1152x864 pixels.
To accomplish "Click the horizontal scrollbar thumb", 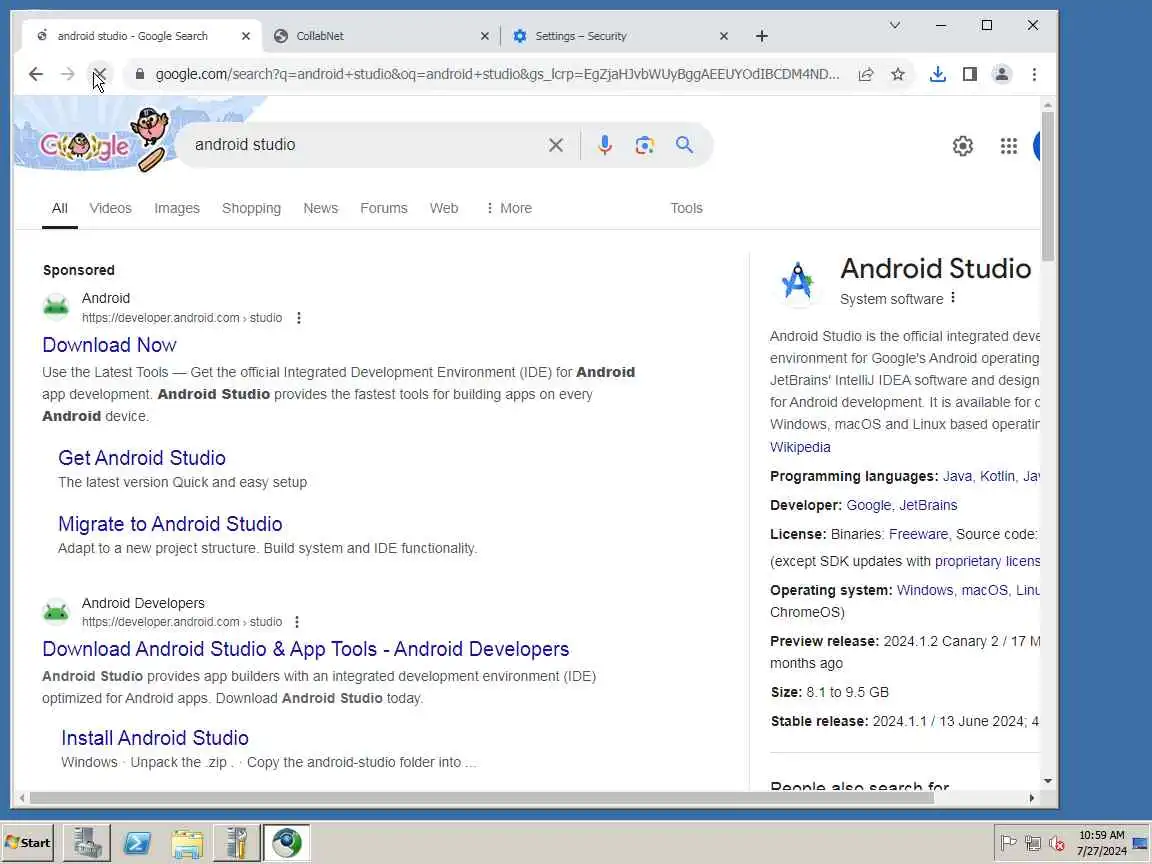I will pyautogui.click(x=481, y=798).
